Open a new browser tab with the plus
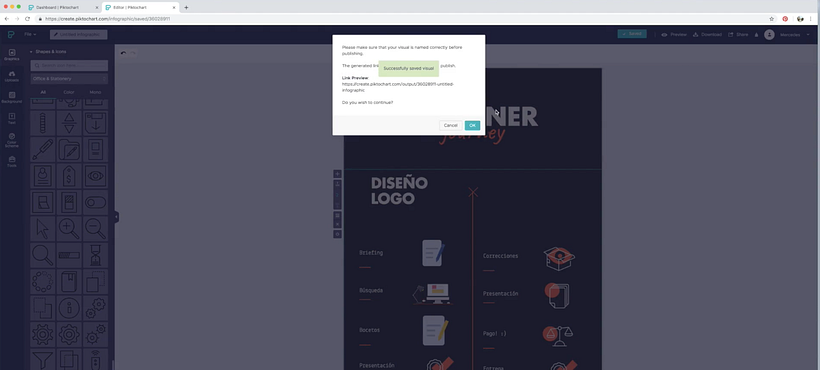820x370 pixels. pos(186,7)
